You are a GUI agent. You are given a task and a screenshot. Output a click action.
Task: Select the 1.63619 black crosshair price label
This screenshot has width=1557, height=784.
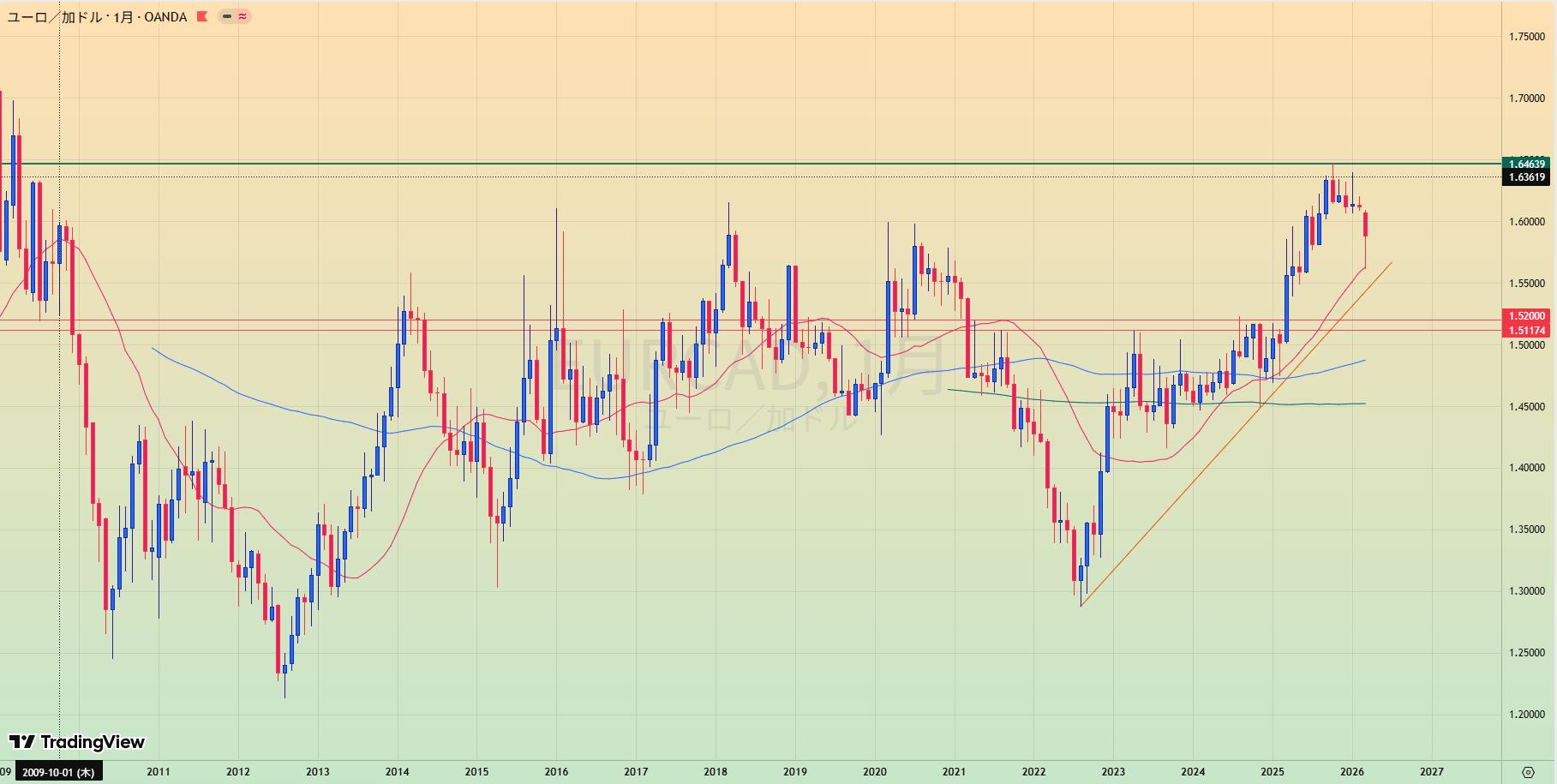point(1527,177)
